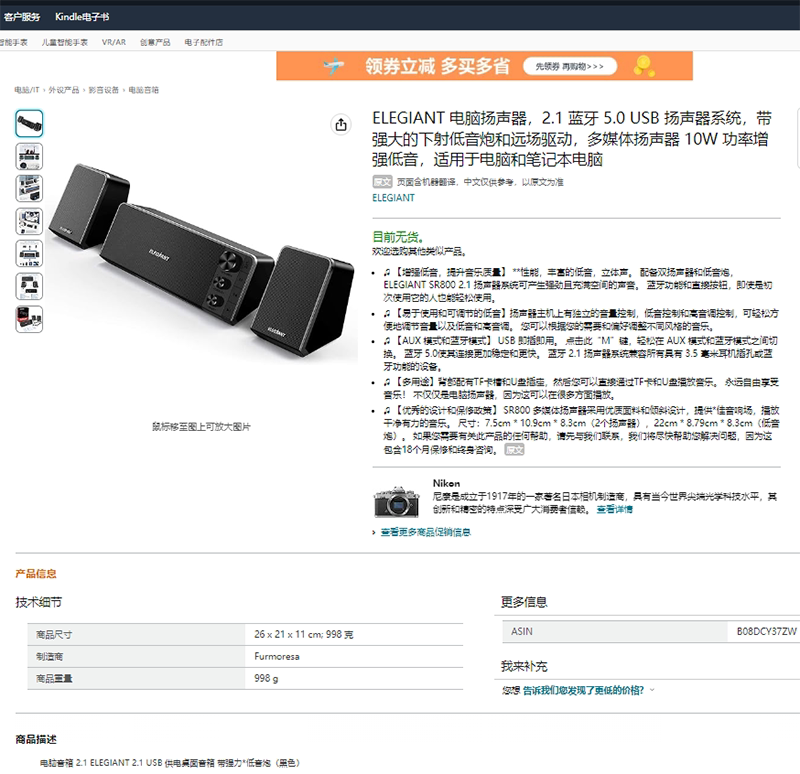Click the 目前无货 availability text
Image resolution: width=800 pixels, height=774 pixels.
397,237
